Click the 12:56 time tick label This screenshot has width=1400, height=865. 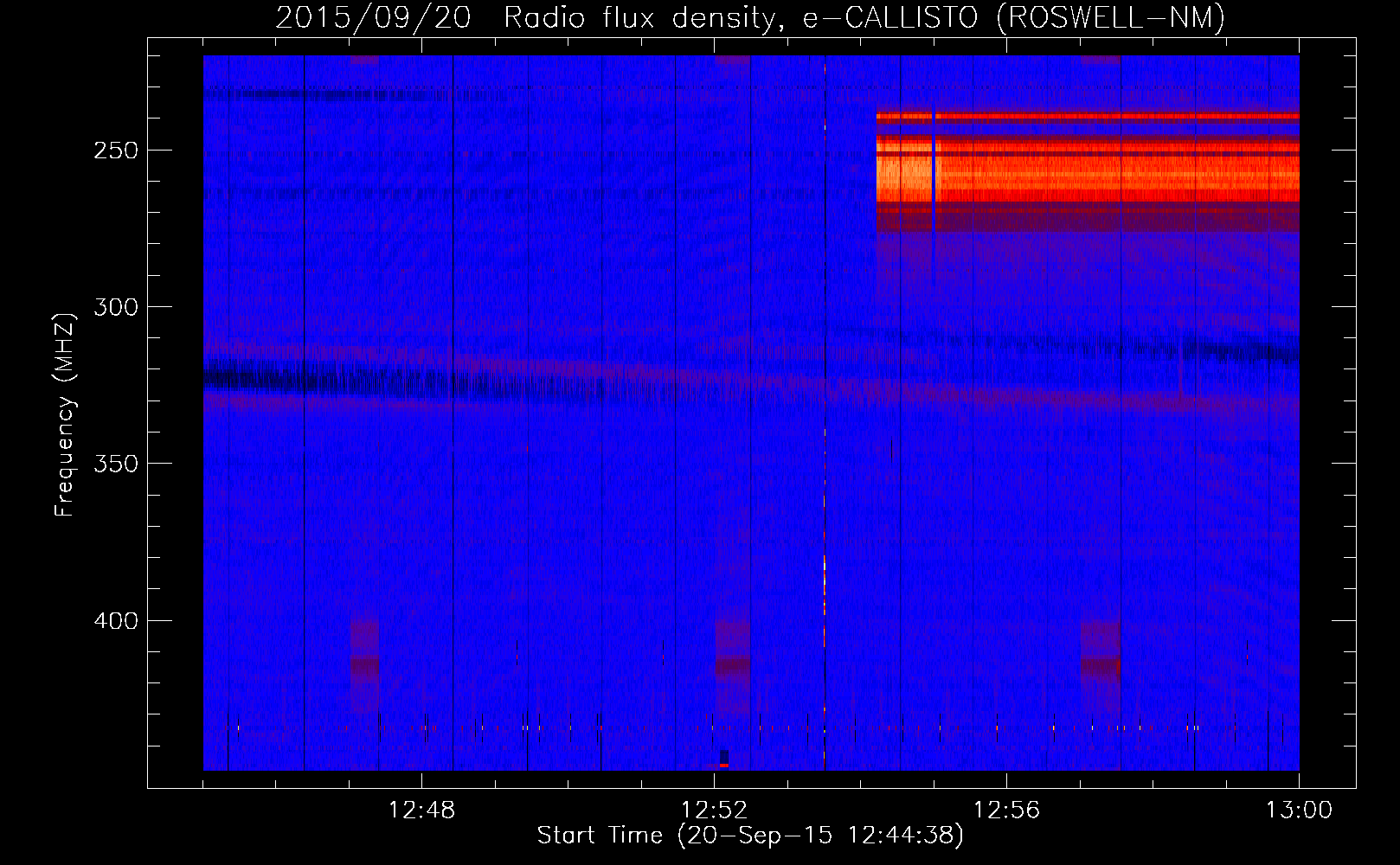pyautogui.click(x=1006, y=811)
